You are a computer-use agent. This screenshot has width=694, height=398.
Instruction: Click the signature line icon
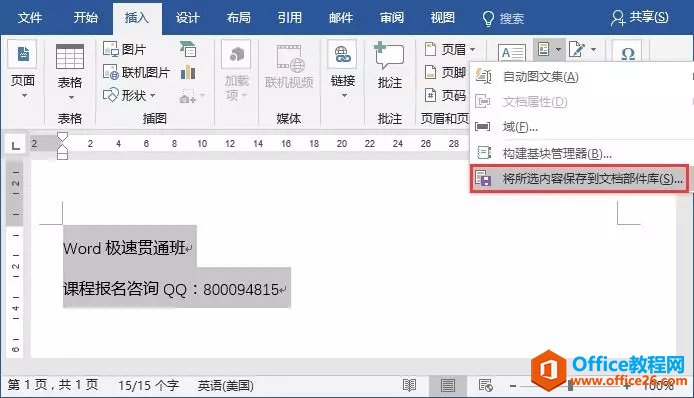pyautogui.click(x=577, y=49)
